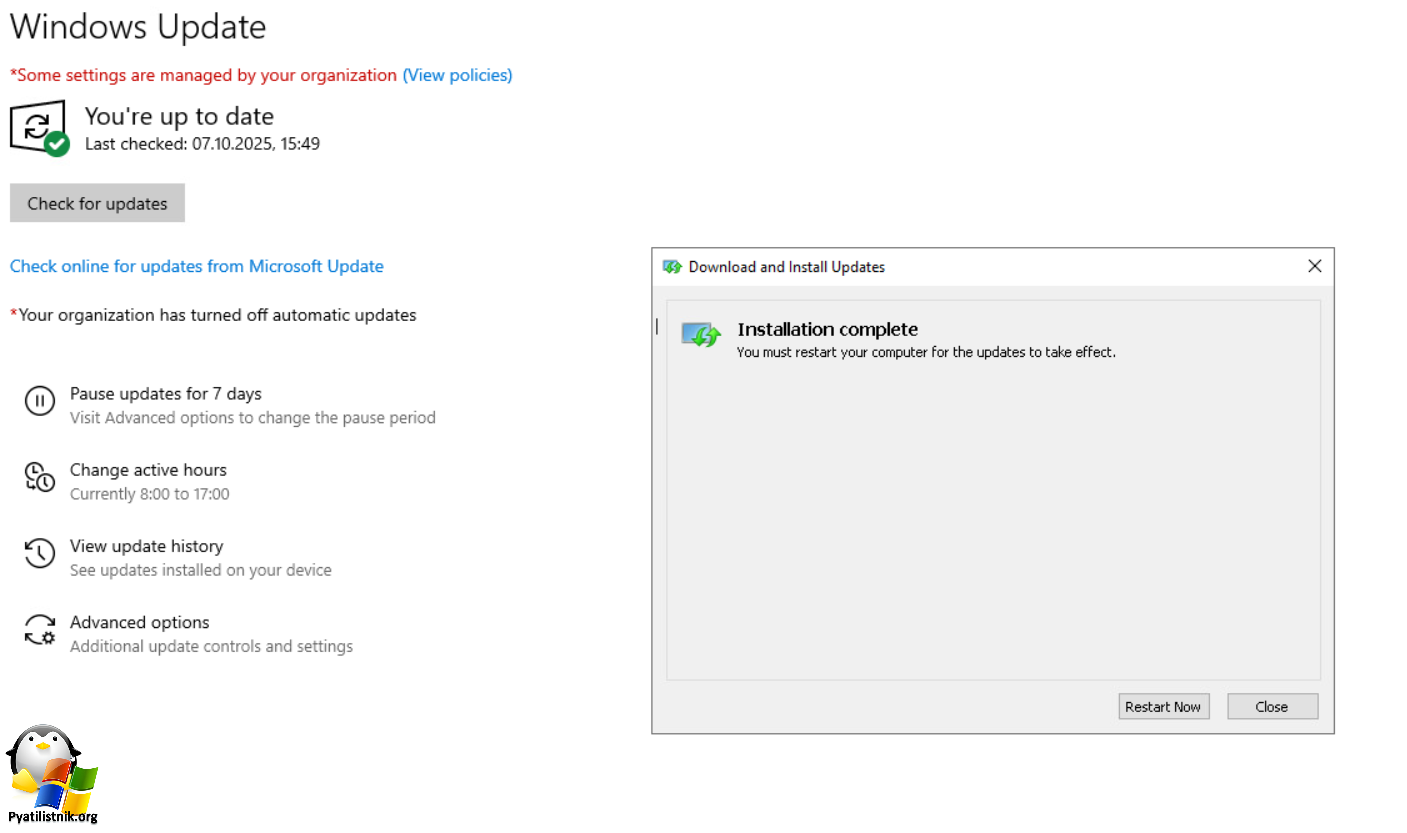Open the Advanced options text entry
1407x833 pixels.
(x=139, y=622)
